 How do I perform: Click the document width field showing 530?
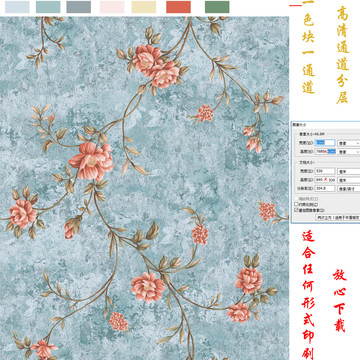pyautogui.click(x=325, y=171)
